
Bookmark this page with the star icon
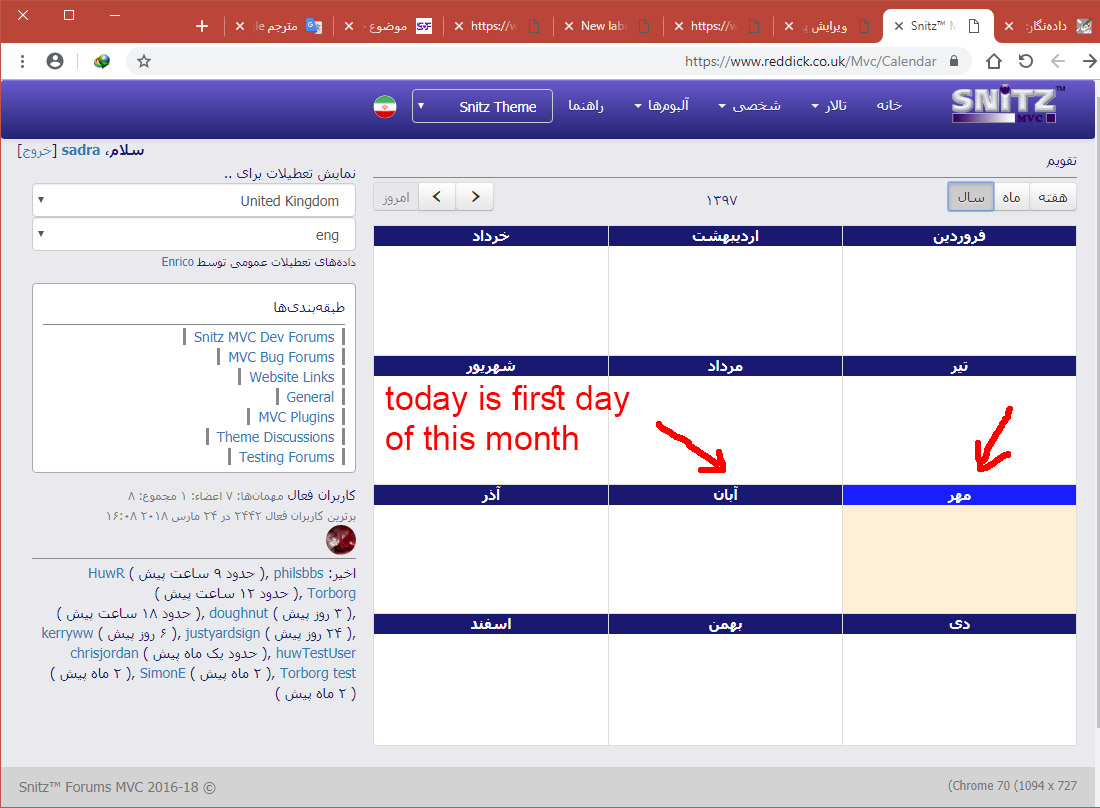tap(144, 61)
